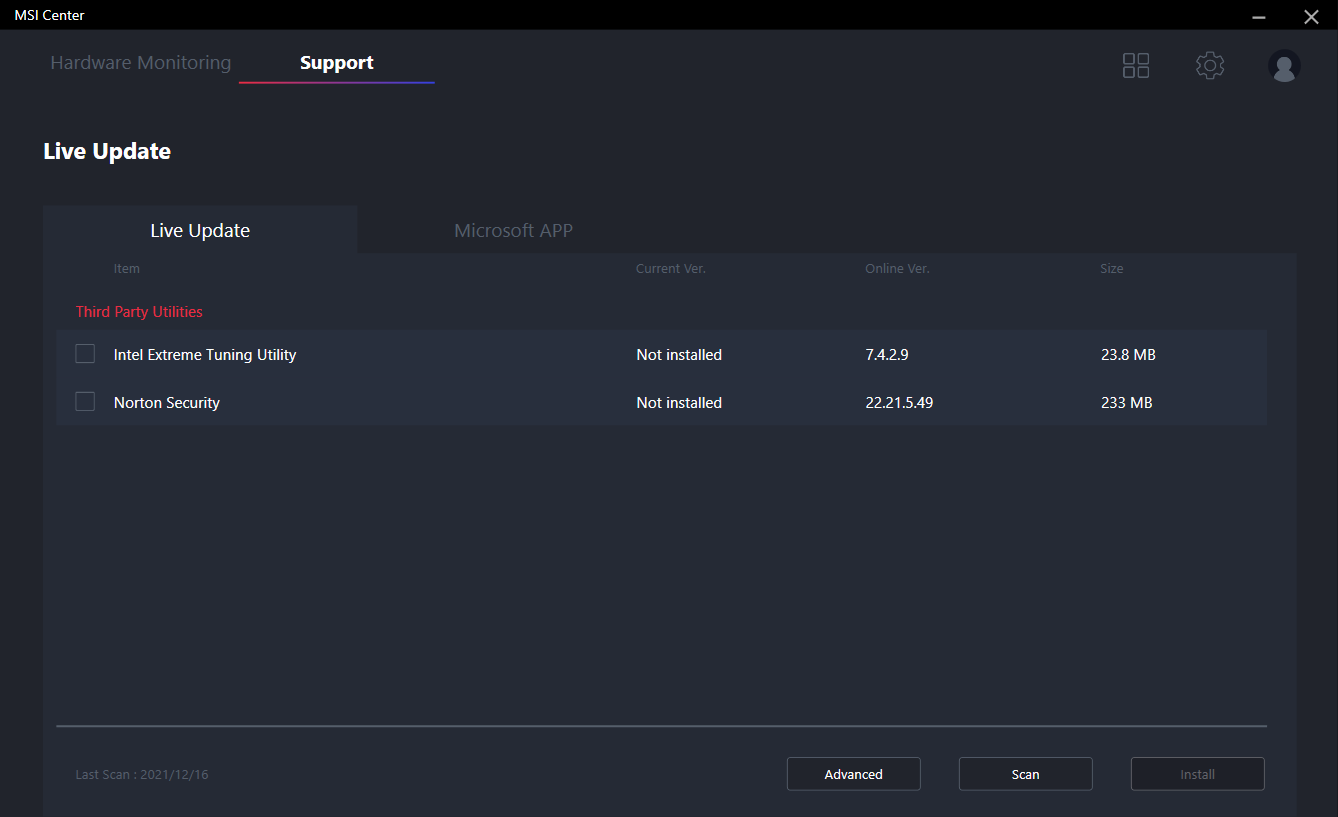Screen dimensions: 1338x817
Task: Click the Online Ver. column header
Action: point(898,269)
